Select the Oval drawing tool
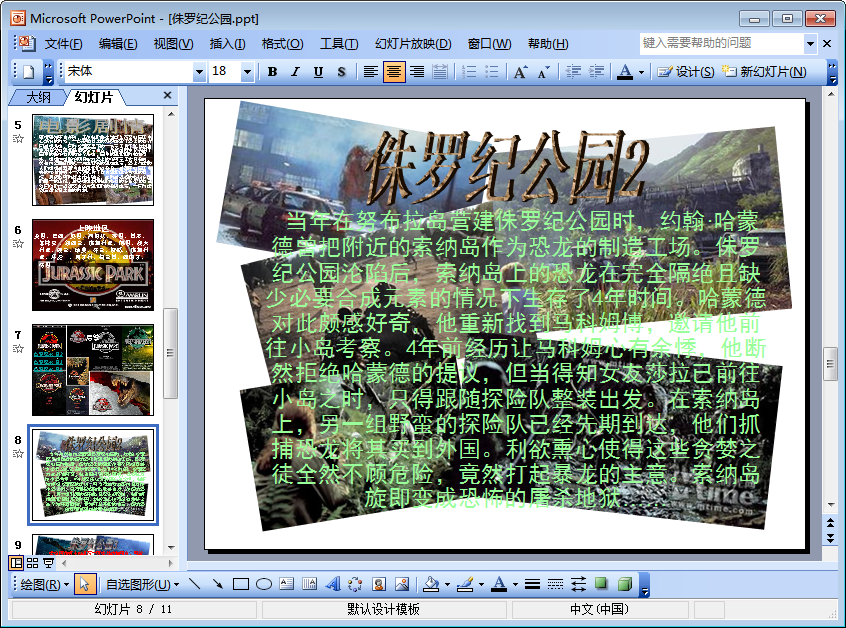Screen dimensions: 846x628 (264, 584)
